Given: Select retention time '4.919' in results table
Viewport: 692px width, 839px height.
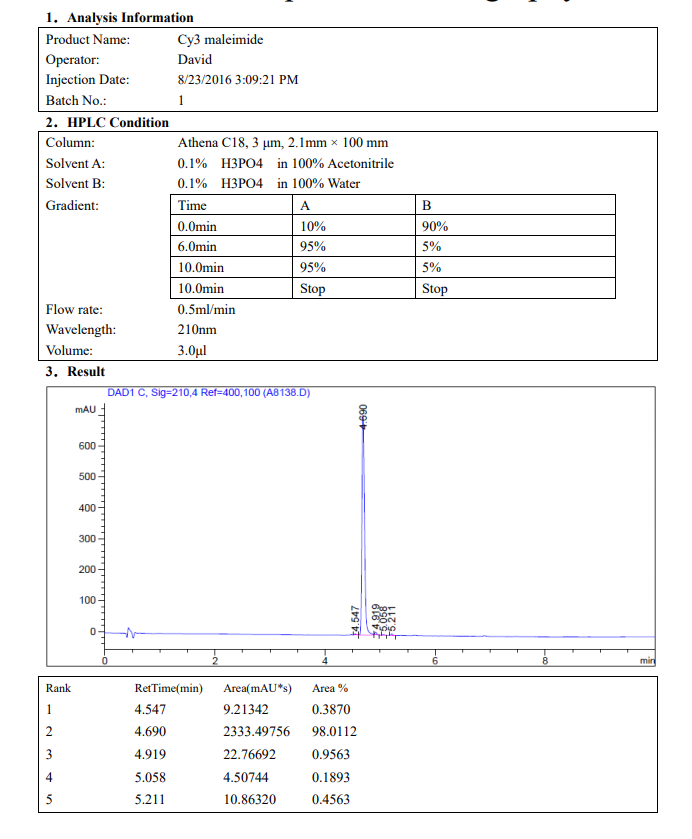Looking at the screenshot, I should tap(150, 754).
